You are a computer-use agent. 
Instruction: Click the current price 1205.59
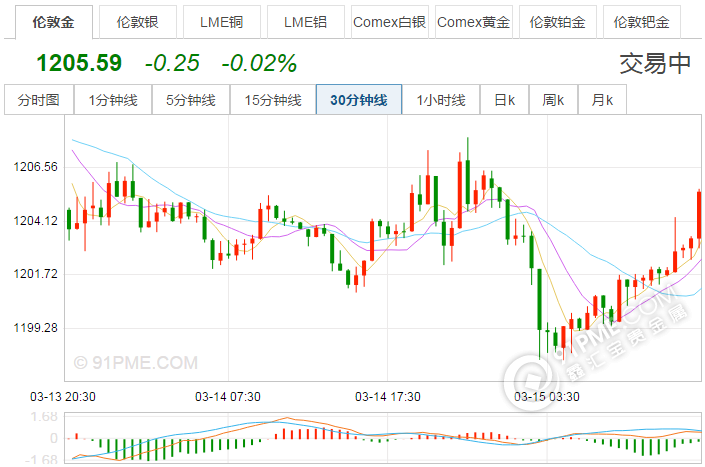[79, 62]
